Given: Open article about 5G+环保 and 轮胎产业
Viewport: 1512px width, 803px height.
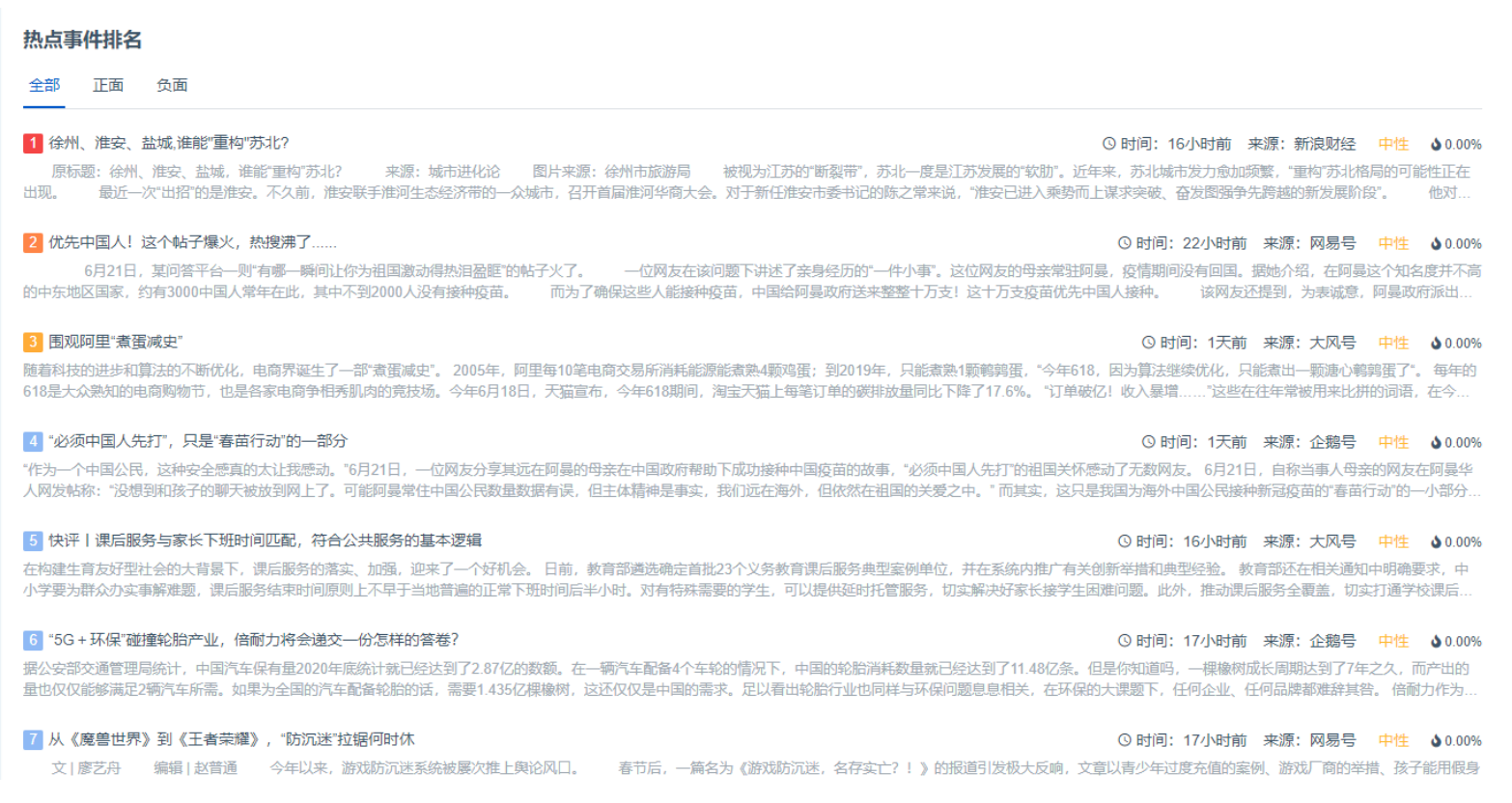Looking at the screenshot, I should coord(253,640).
